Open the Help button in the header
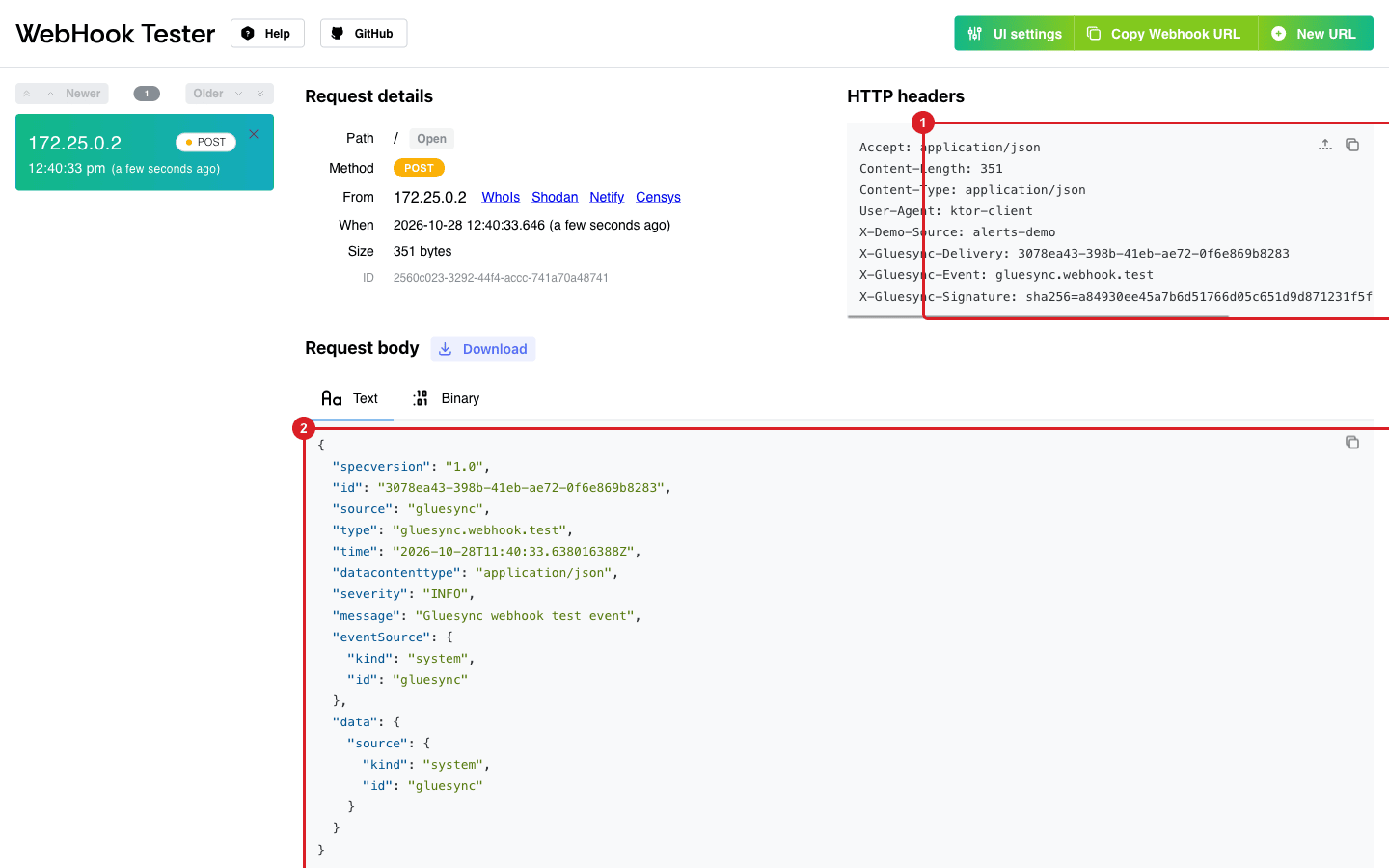Image resolution: width=1389 pixels, height=868 pixels. point(267,34)
